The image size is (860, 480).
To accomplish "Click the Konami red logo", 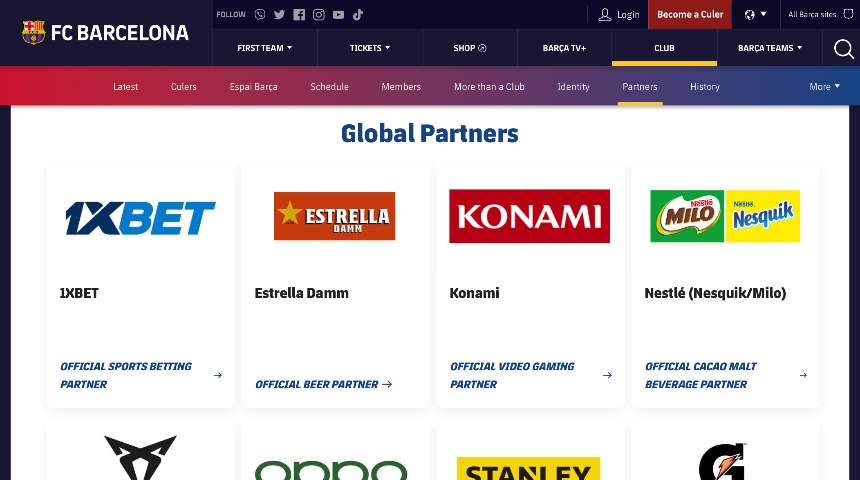I will coord(529,216).
